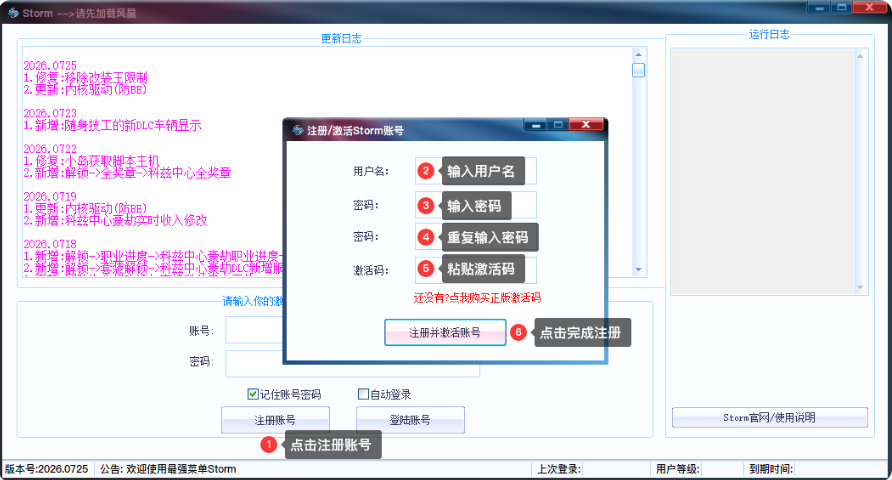
Task: Close the 注册/激活Storm账号 dialog
Action: [x=585, y=125]
